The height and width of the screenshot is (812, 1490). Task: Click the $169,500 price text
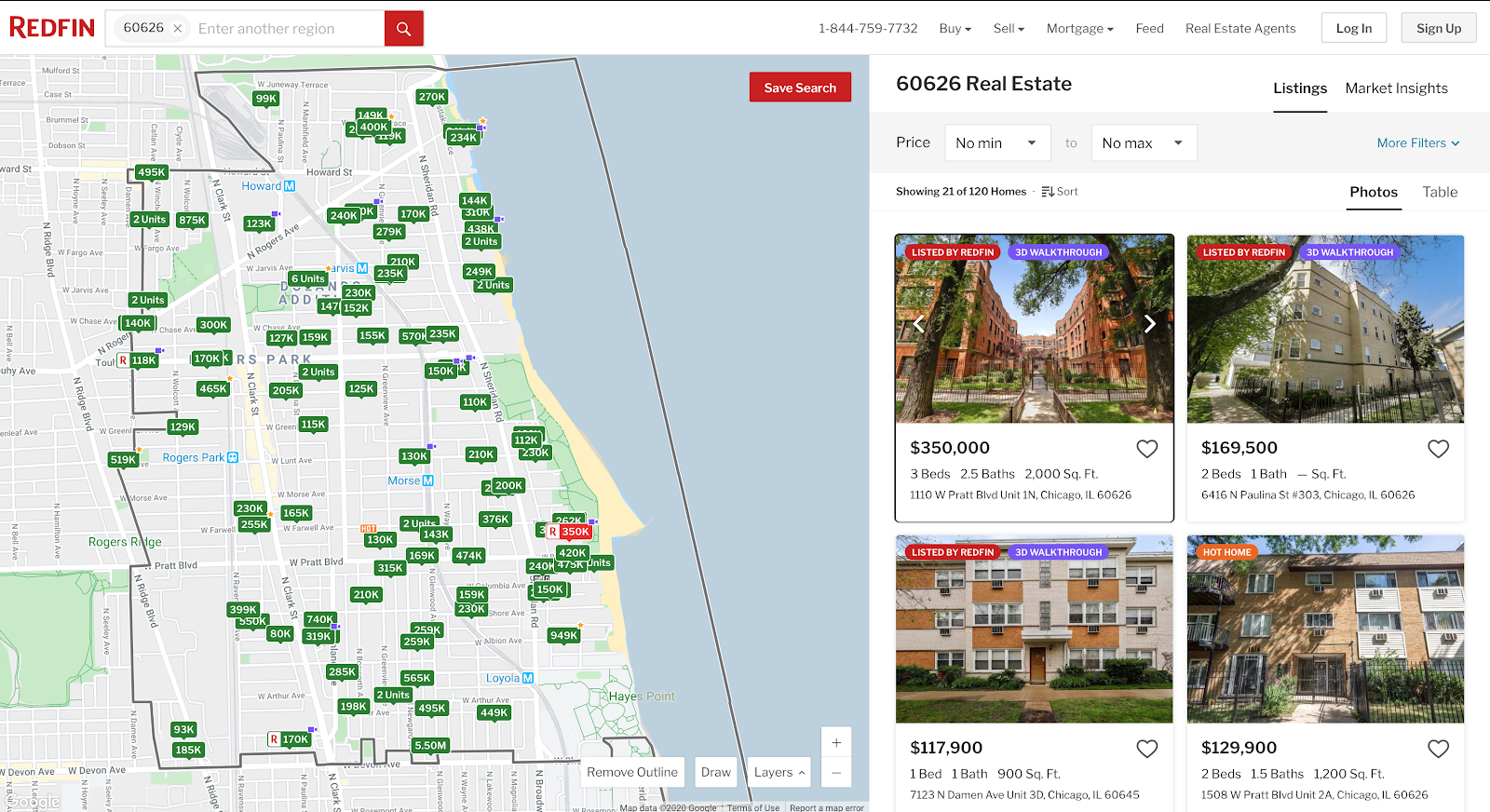(x=1239, y=448)
